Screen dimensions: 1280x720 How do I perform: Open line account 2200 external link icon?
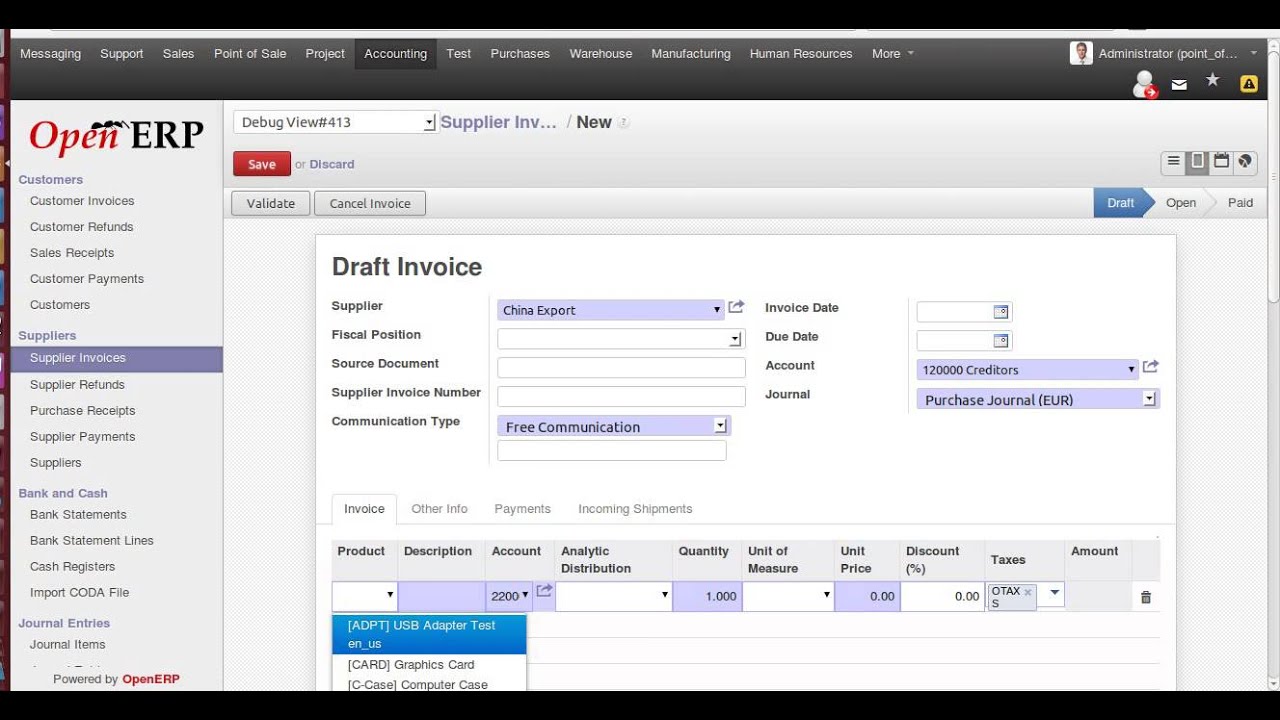[x=544, y=591]
